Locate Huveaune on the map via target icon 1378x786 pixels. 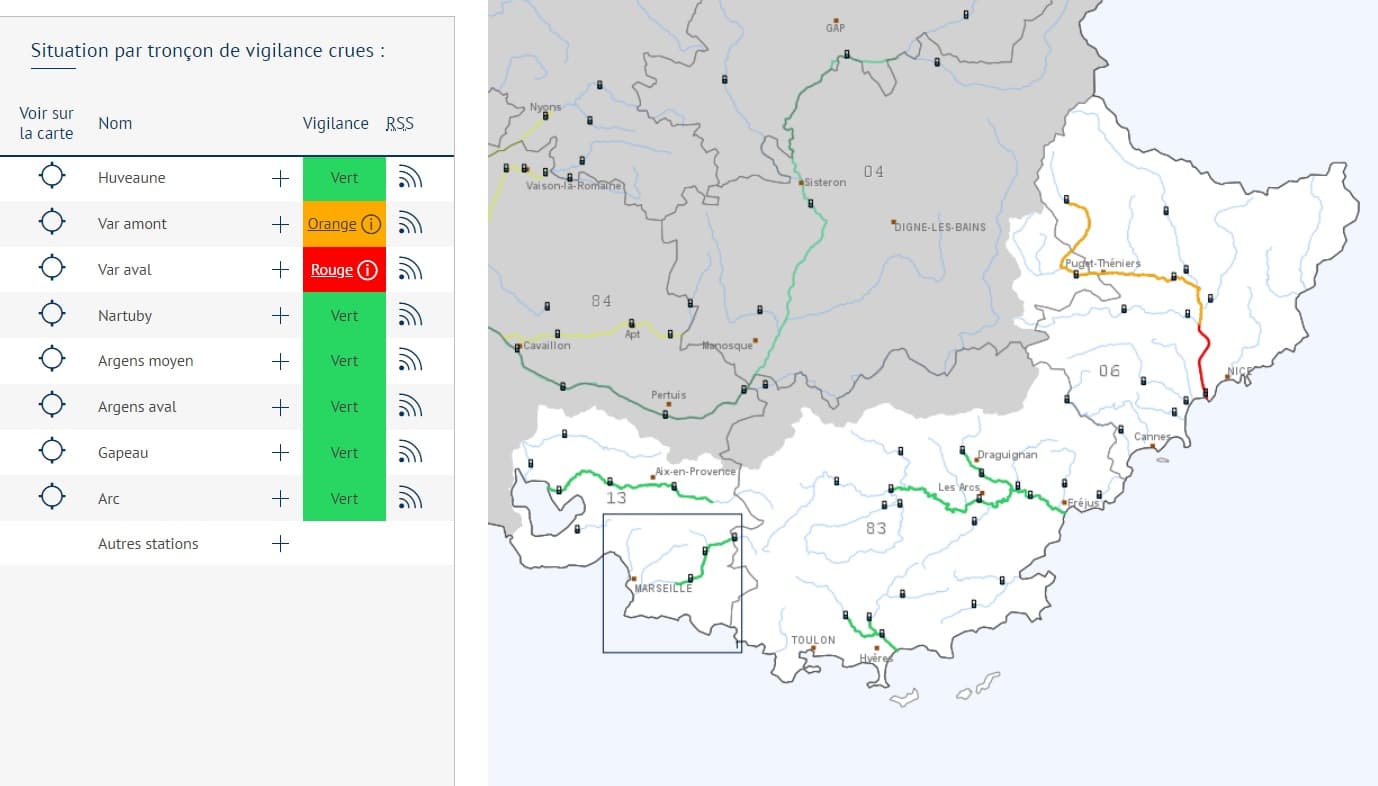pyautogui.click(x=52, y=177)
